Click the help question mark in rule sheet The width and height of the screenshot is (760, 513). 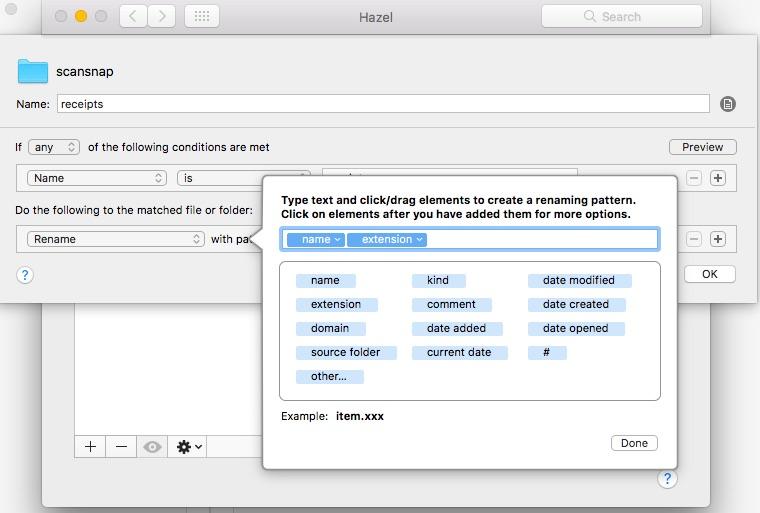point(25,275)
